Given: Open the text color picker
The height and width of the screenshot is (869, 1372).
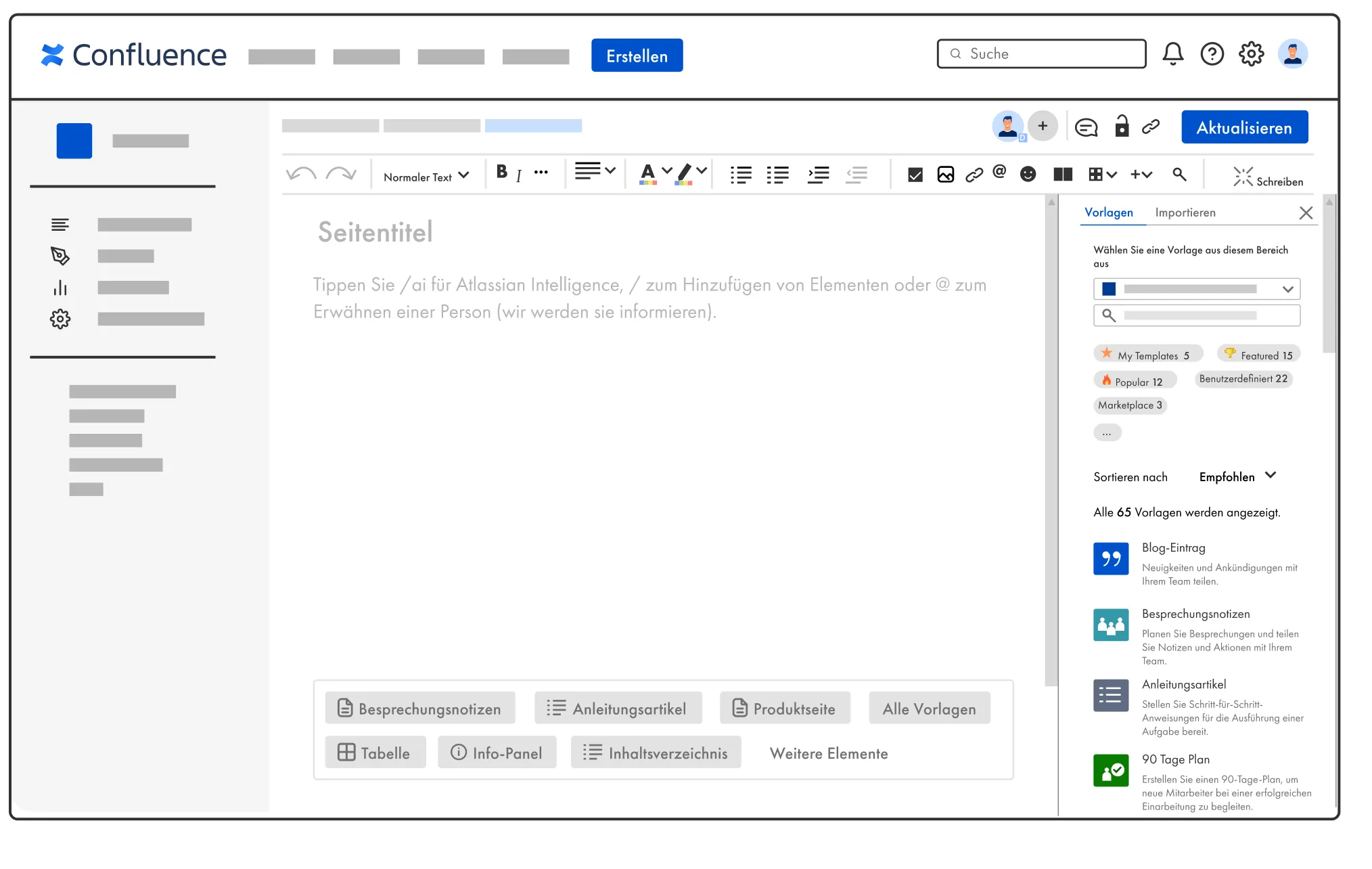Looking at the screenshot, I should point(648,173).
